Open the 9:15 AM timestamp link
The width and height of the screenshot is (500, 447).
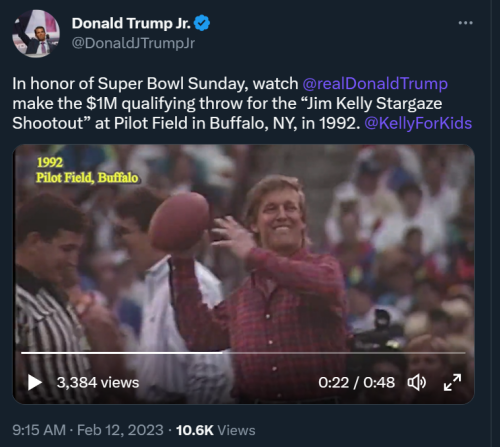tap(39, 430)
